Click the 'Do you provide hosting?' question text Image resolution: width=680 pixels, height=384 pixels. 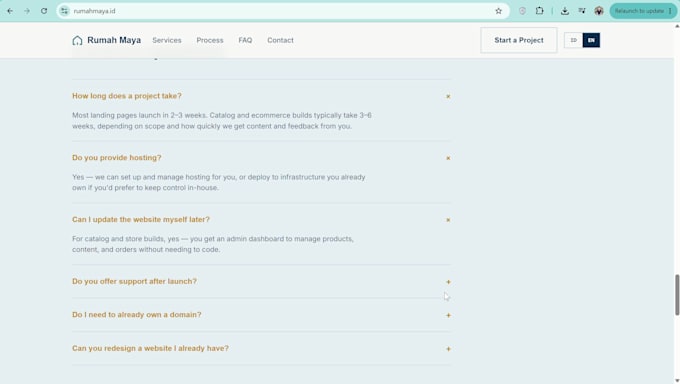coord(117,158)
